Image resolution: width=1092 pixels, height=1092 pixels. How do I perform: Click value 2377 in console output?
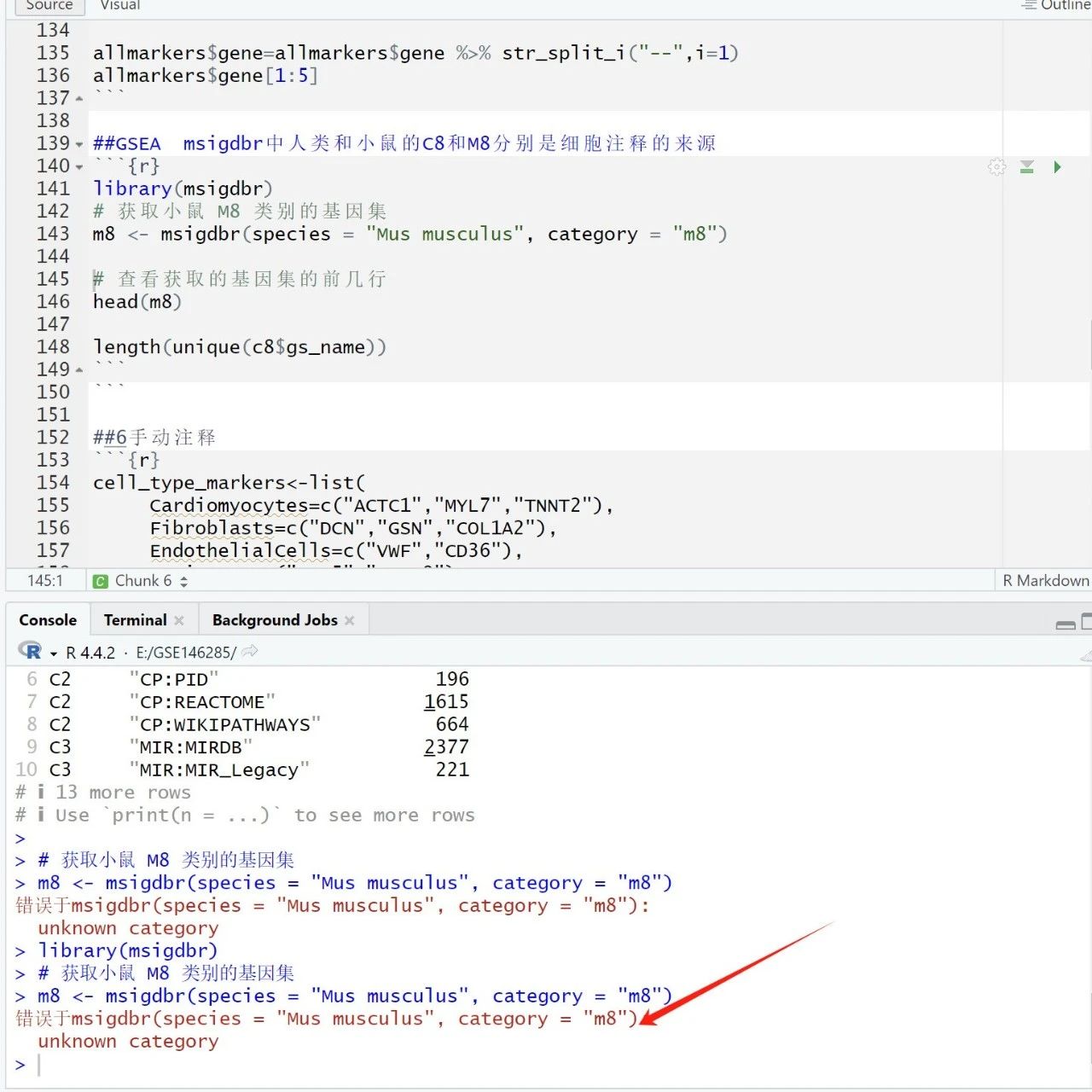(x=446, y=747)
